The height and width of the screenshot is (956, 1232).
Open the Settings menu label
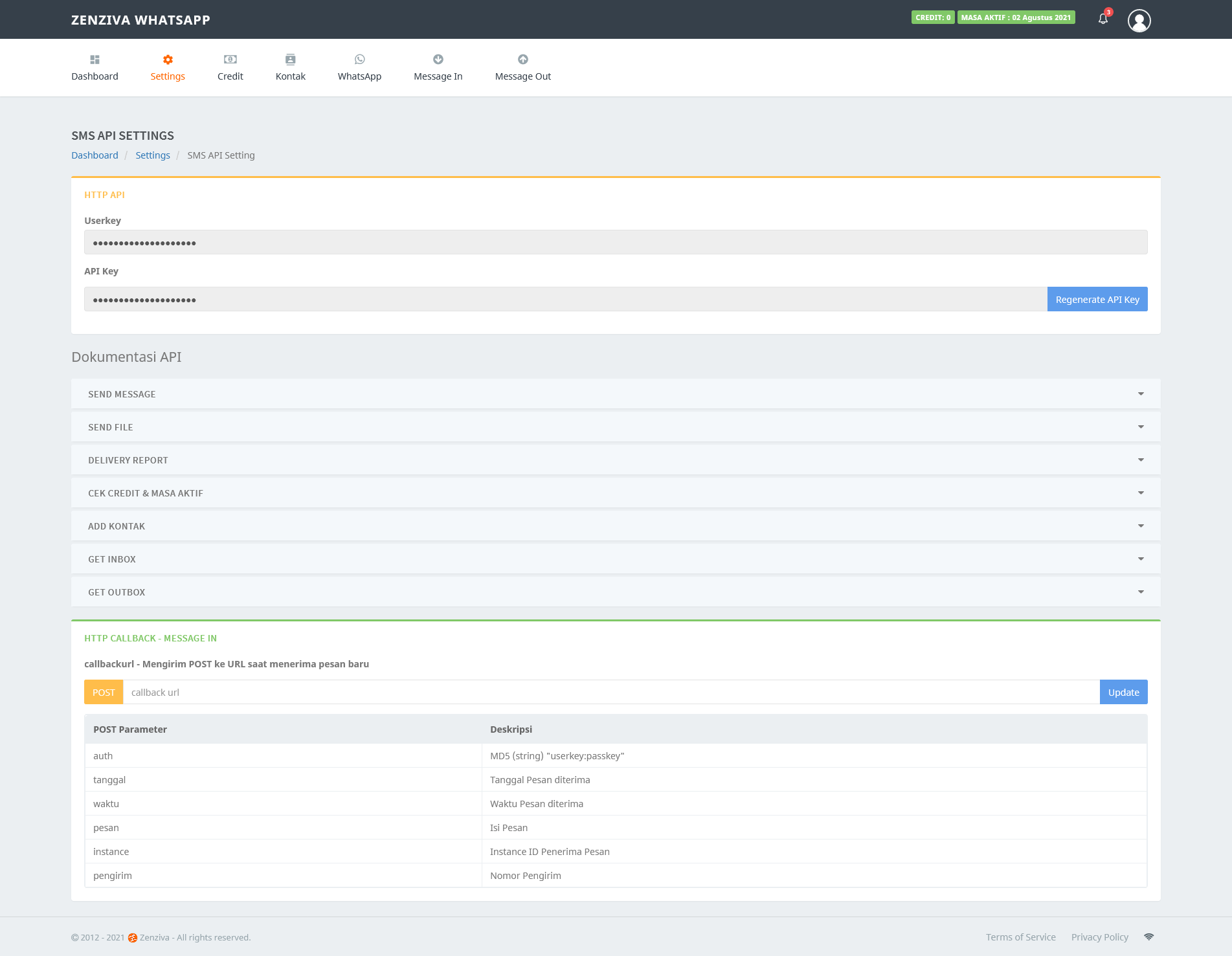pyautogui.click(x=168, y=76)
